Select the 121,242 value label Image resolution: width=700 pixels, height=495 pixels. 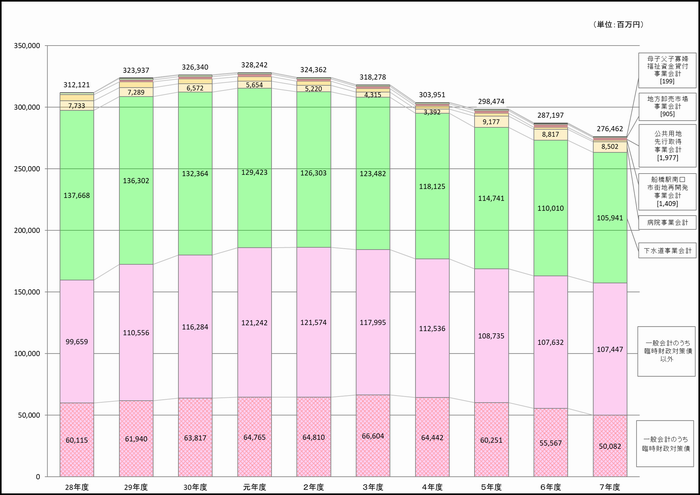[x=254, y=323]
